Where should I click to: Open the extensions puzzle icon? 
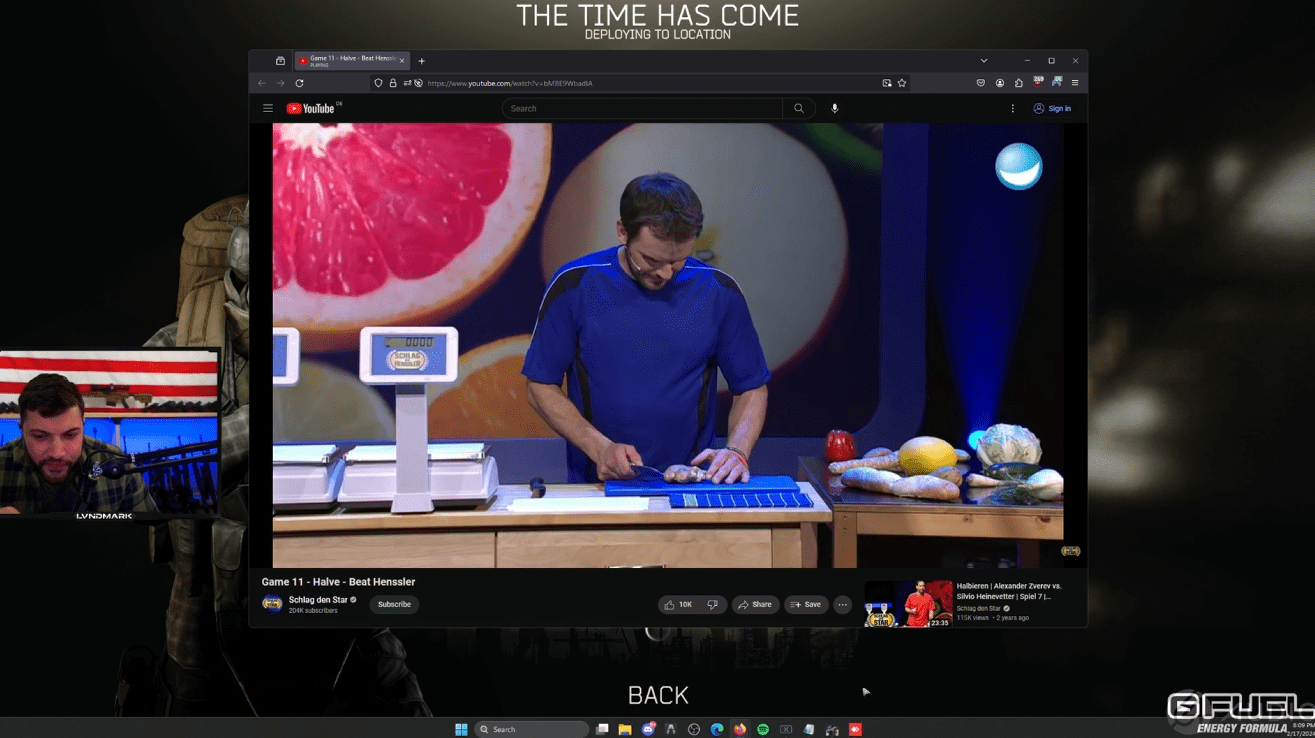coord(1018,83)
